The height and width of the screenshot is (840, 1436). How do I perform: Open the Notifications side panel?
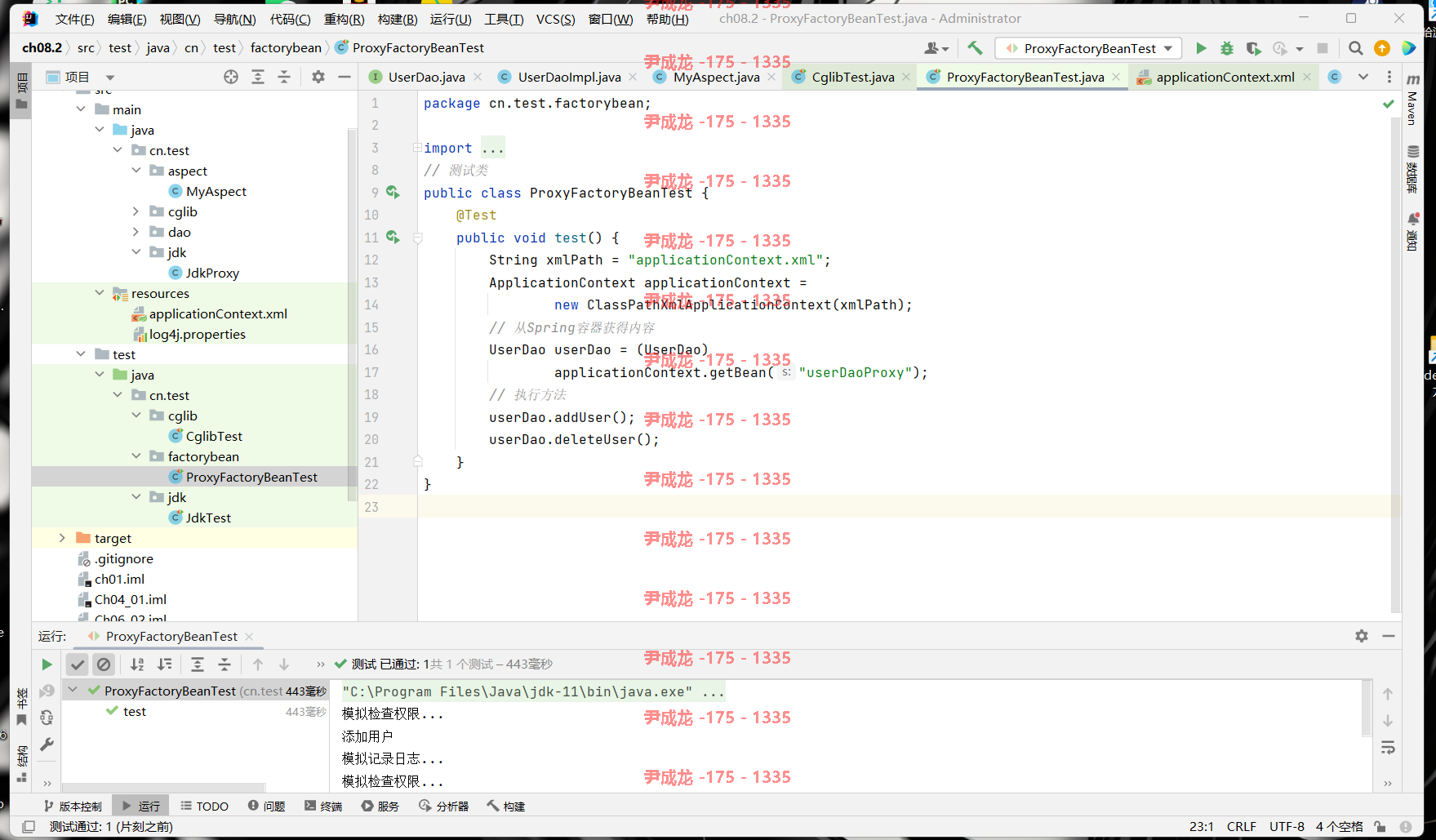point(1412,232)
